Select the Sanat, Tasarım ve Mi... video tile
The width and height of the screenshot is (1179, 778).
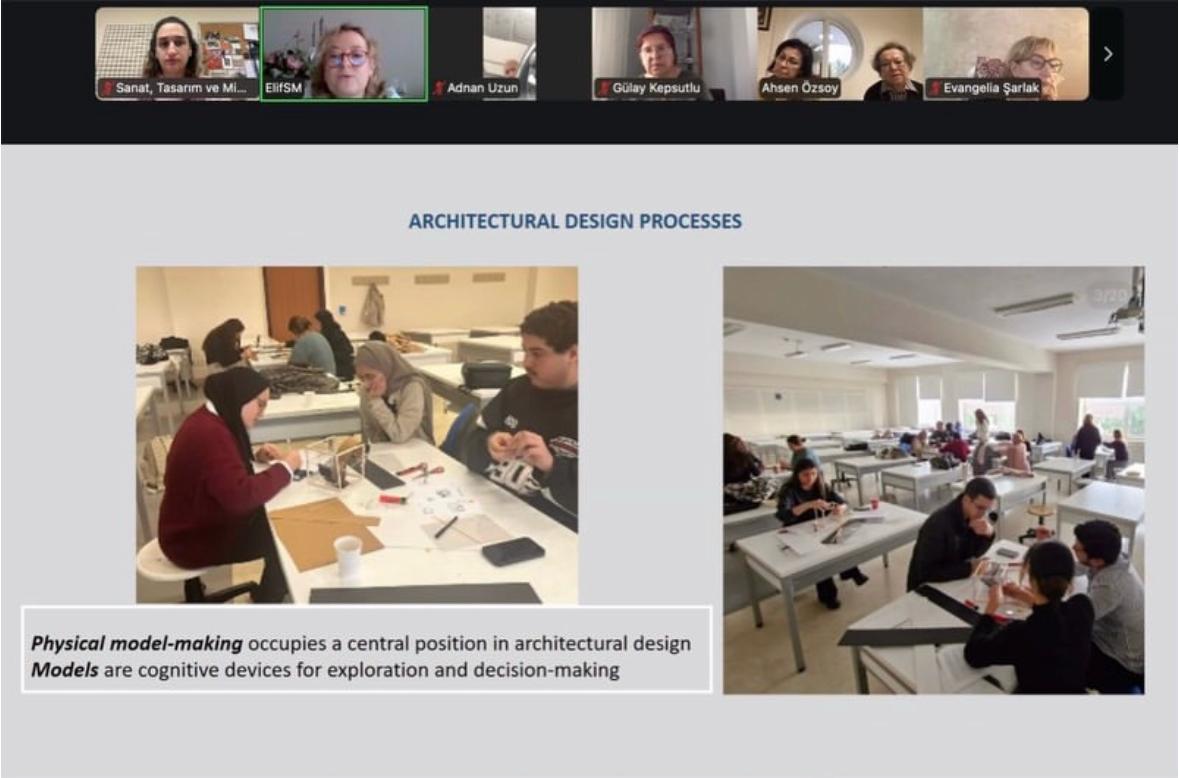pos(177,54)
